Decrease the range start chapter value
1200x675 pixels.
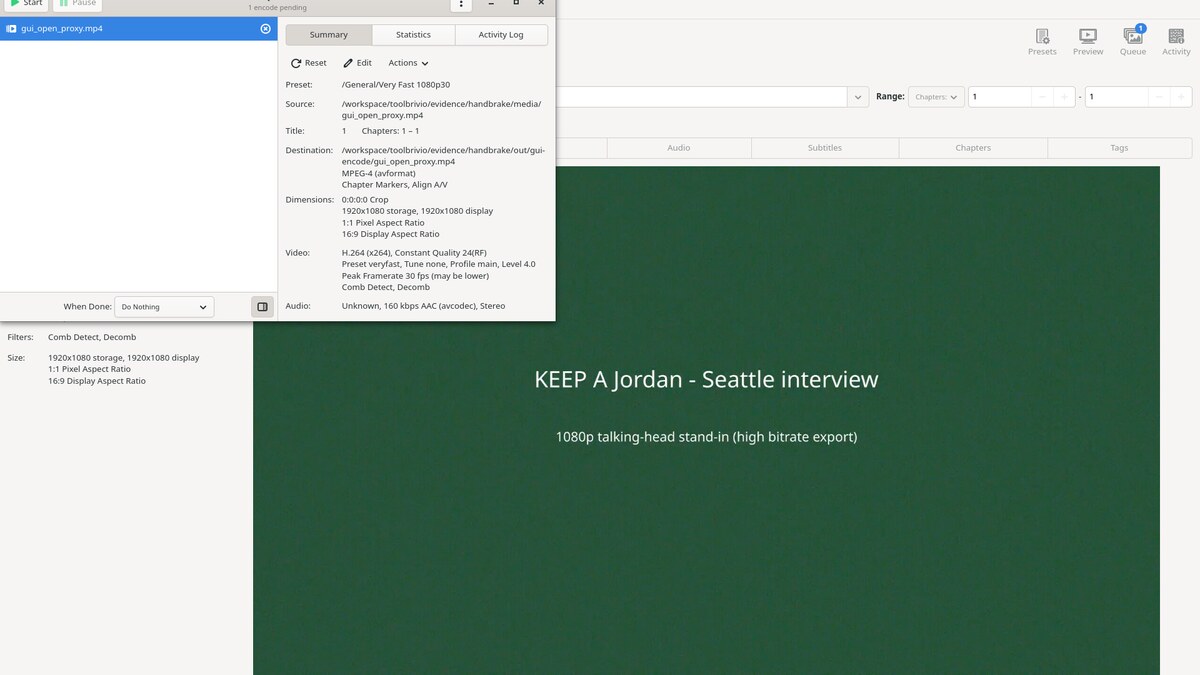[x=1042, y=97]
